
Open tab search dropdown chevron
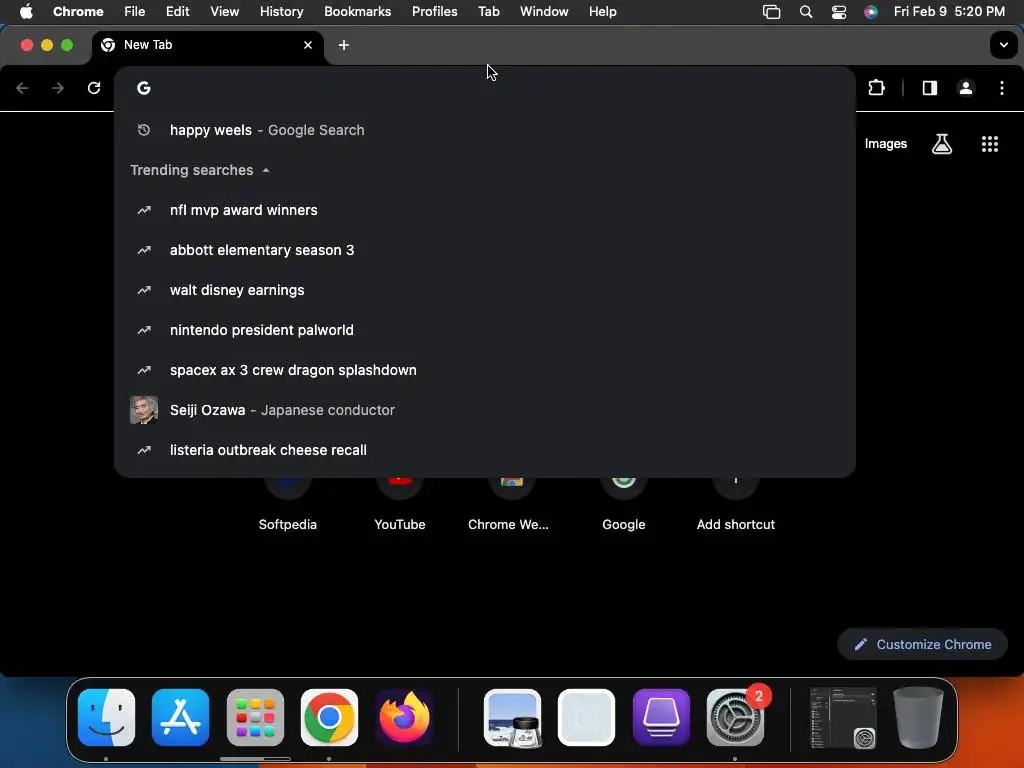tap(1004, 45)
